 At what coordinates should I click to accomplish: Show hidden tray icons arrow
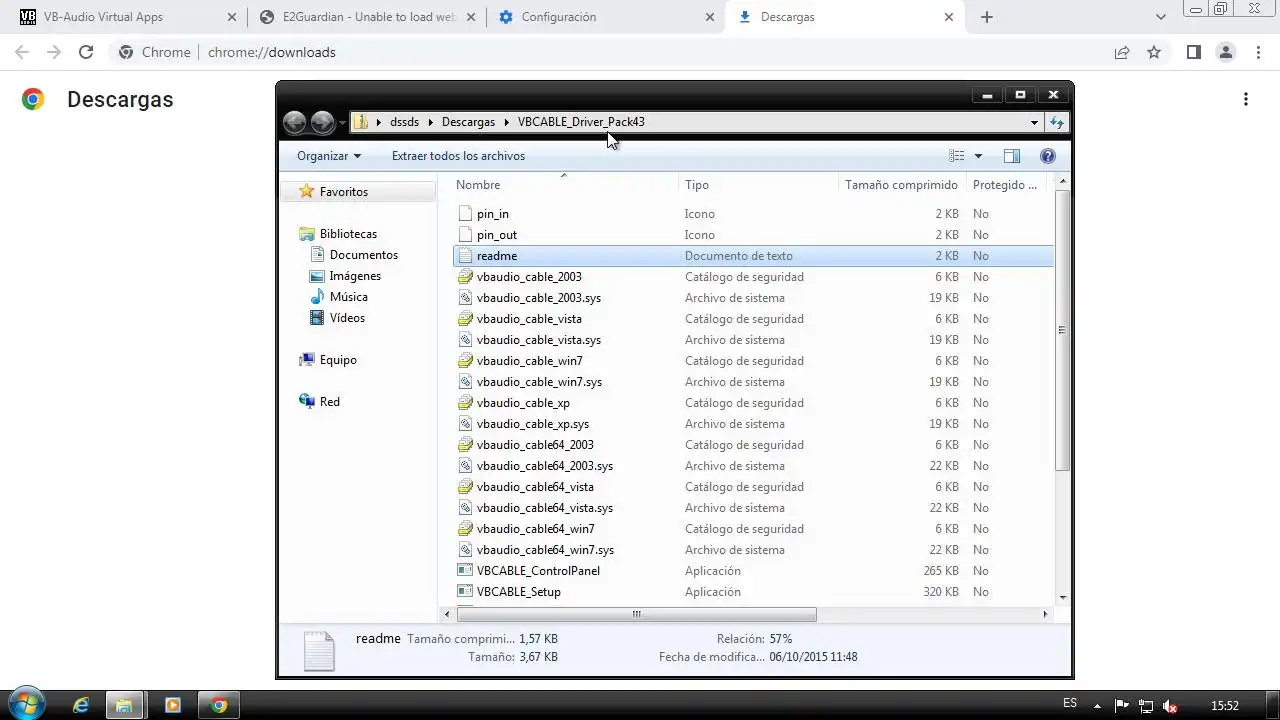[x=1098, y=706]
